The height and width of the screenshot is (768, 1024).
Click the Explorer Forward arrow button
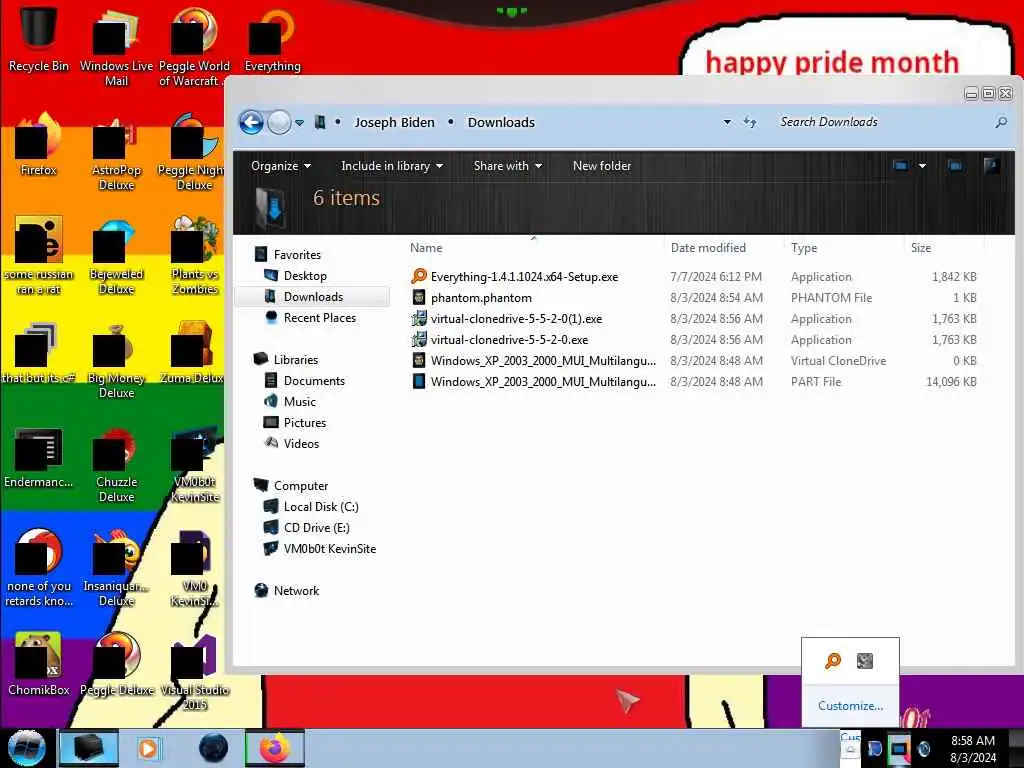click(280, 122)
